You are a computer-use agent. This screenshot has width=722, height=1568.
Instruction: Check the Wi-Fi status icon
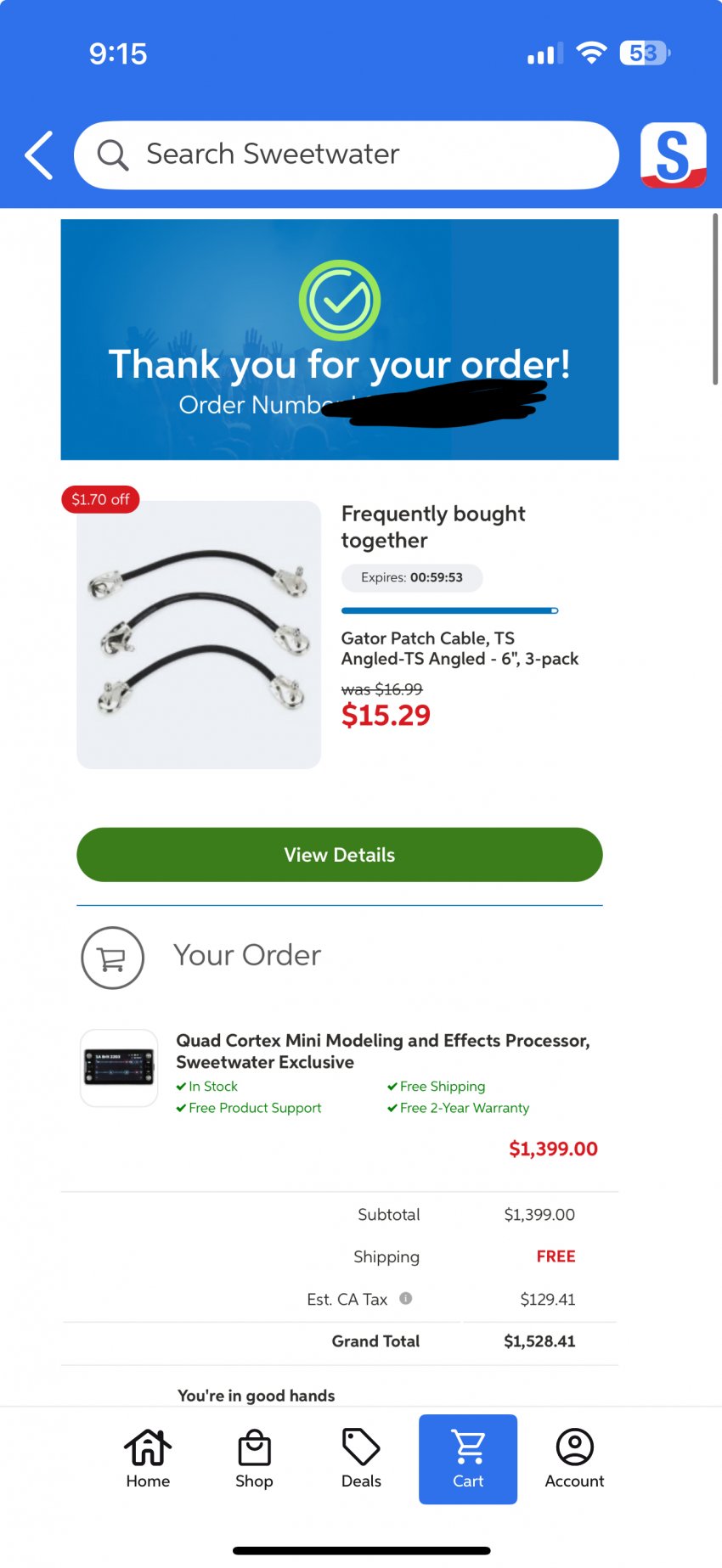tap(591, 53)
